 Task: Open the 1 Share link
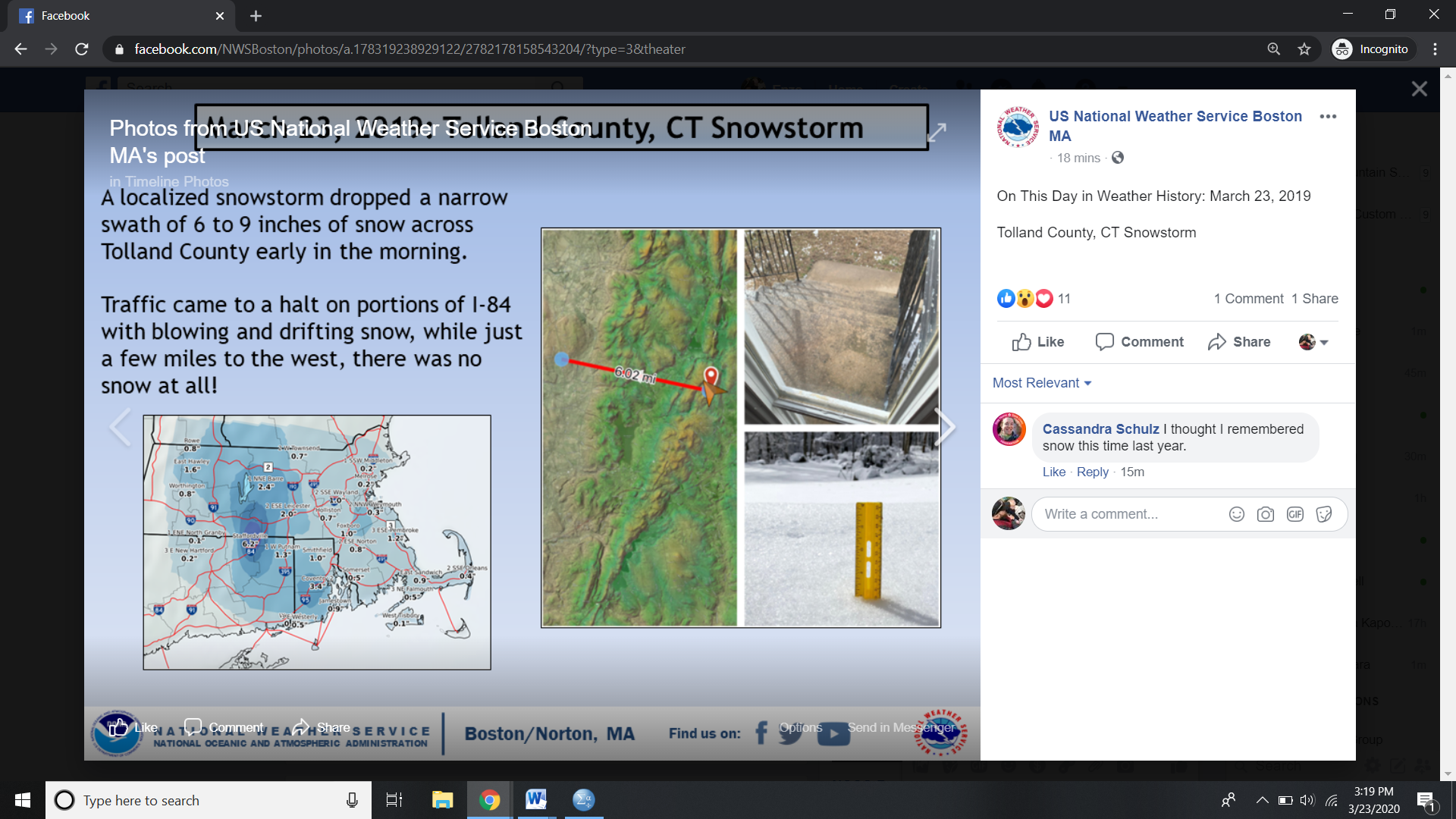1314,299
